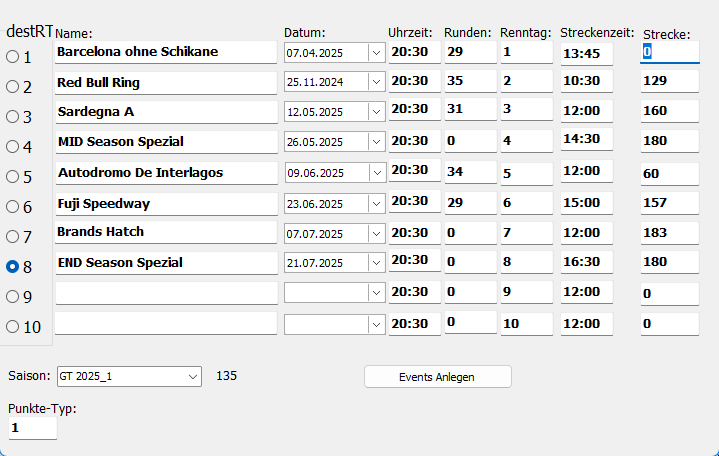Open date dropdown for Fuji Speedway
The height and width of the screenshot is (456, 719).
click(x=376, y=203)
